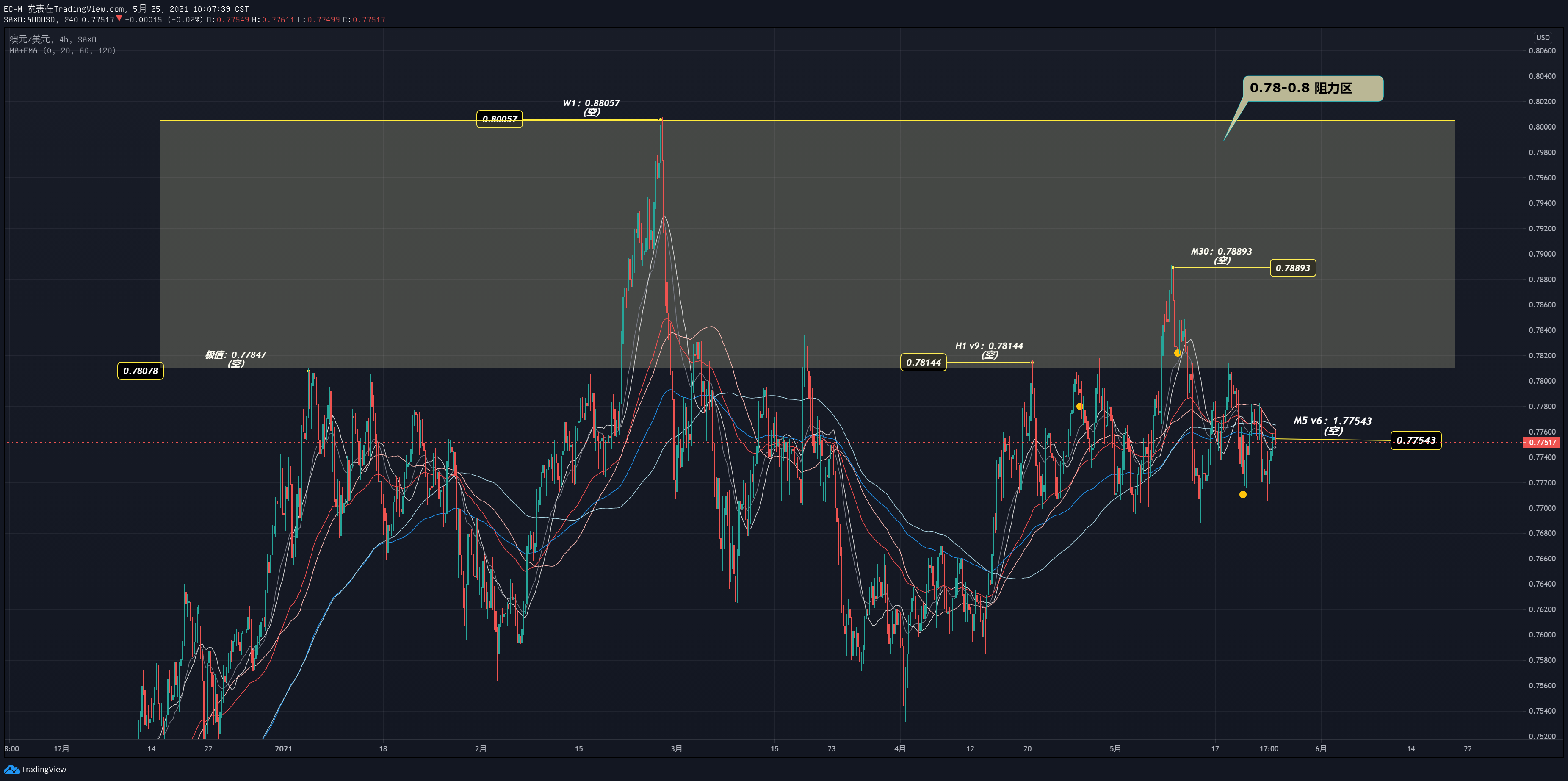The width and height of the screenshot is (1568, 781).
Task: Click the MA+EMA indicator legend
Action: coord(63,50)
